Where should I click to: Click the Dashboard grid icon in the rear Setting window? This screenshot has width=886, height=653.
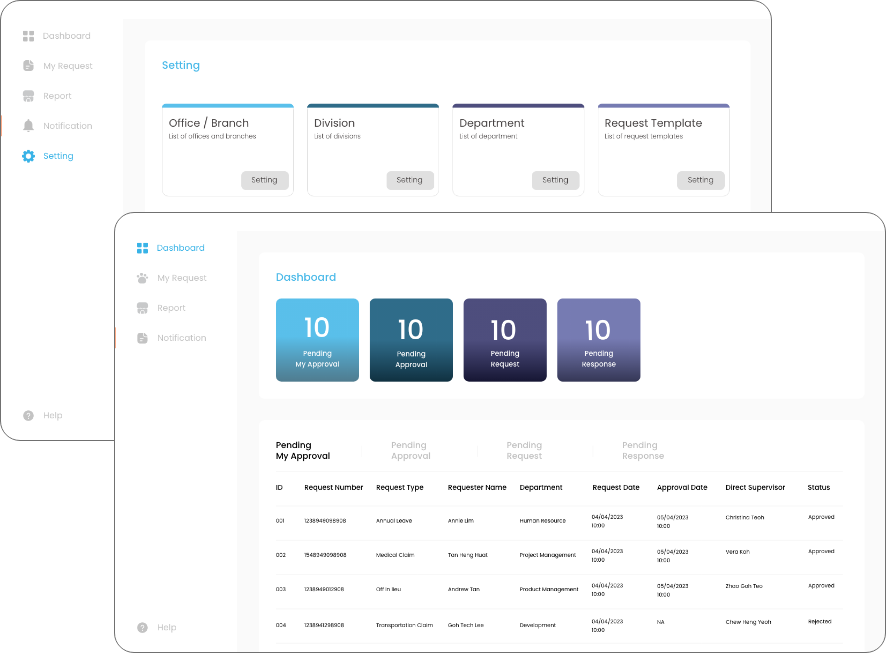pyautogui.click(x=28, y=36)
